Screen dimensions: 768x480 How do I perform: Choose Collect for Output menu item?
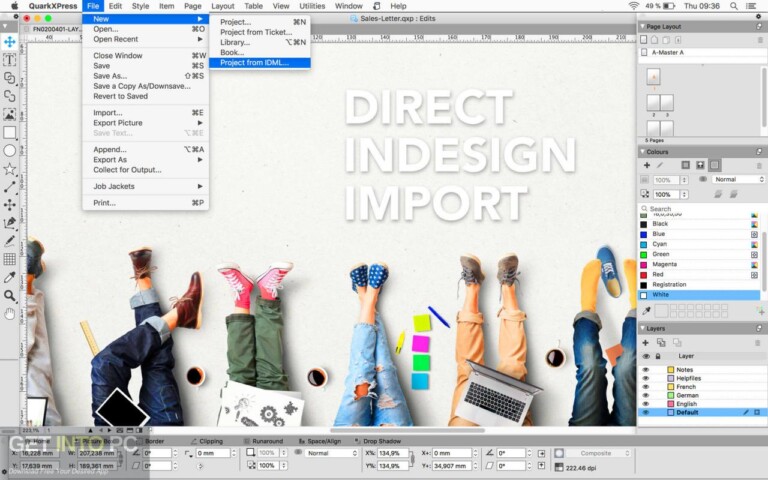pyautogui.click(x=145, y=170)
